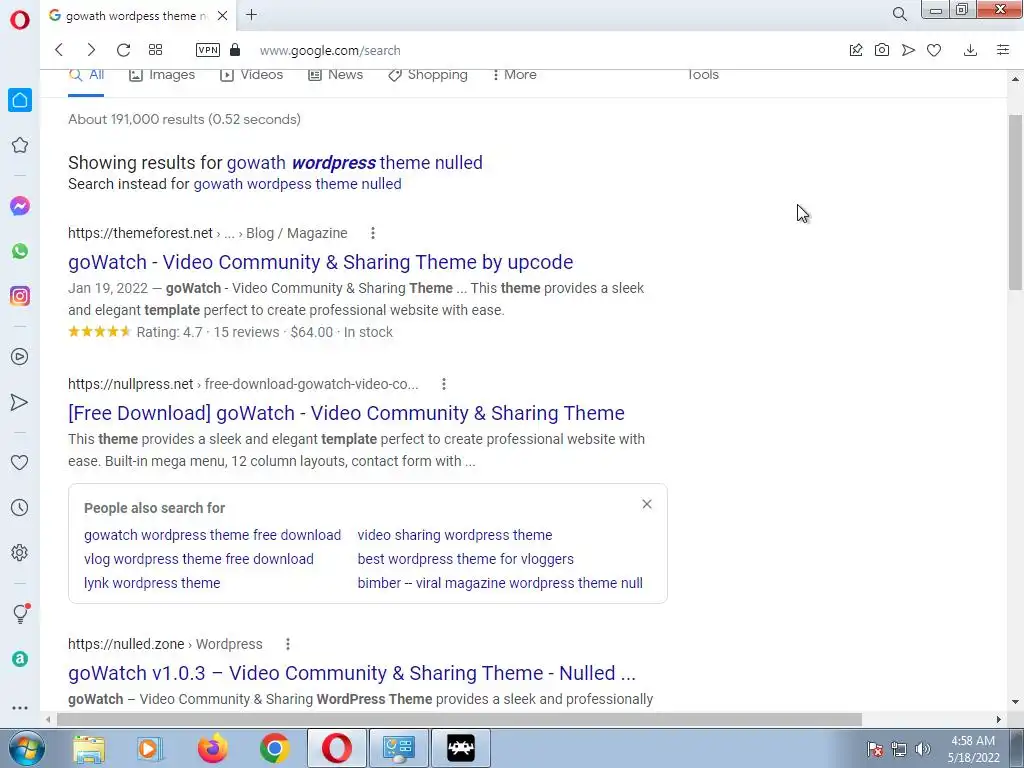Open sidebar Settings gear icon

(x=20, y=552)
